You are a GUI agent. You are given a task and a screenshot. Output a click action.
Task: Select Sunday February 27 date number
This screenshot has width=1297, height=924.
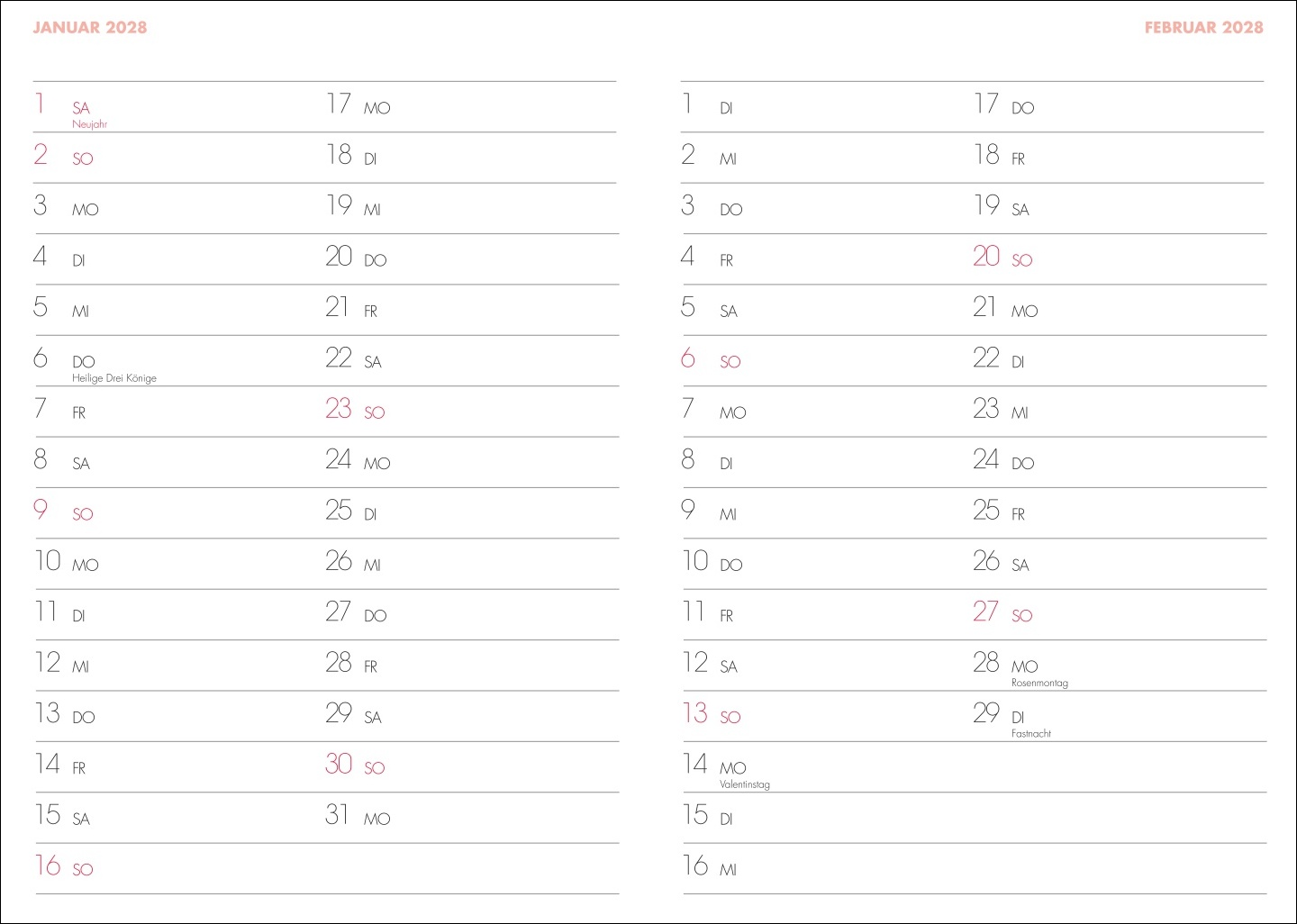(985, 611)
